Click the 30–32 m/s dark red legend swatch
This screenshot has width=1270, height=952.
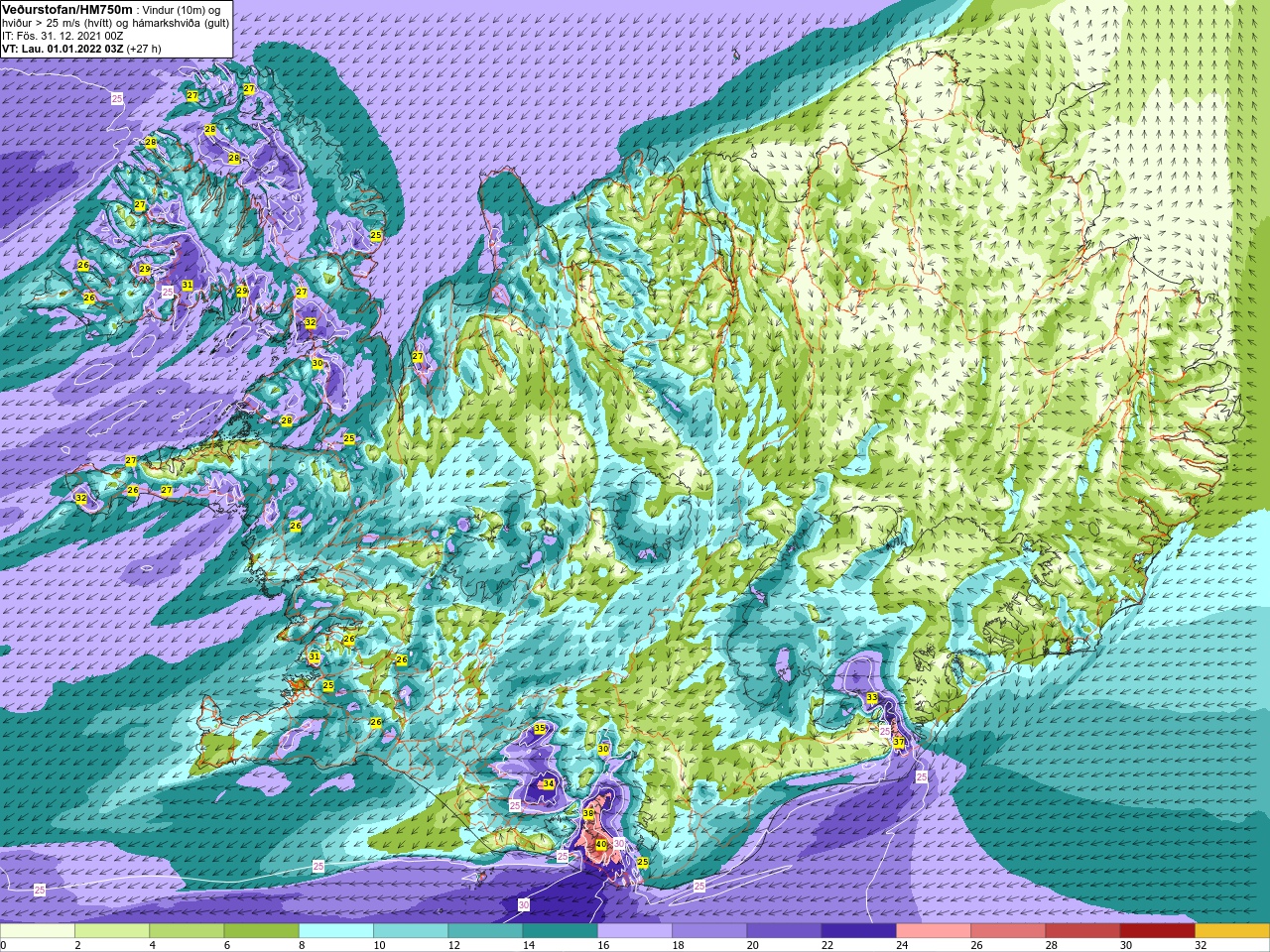click(1158, 931)
